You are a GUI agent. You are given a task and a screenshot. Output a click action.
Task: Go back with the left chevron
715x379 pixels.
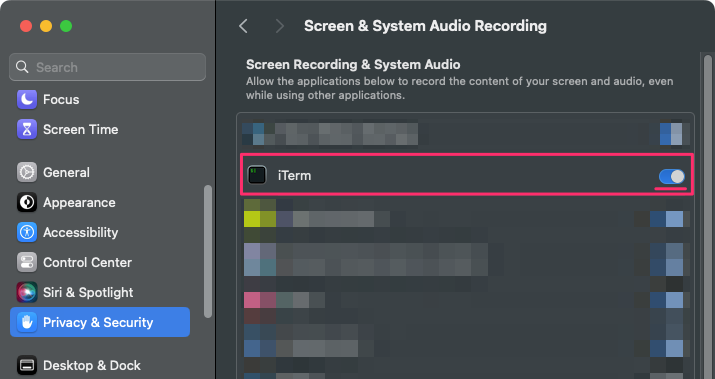(244, 26)
